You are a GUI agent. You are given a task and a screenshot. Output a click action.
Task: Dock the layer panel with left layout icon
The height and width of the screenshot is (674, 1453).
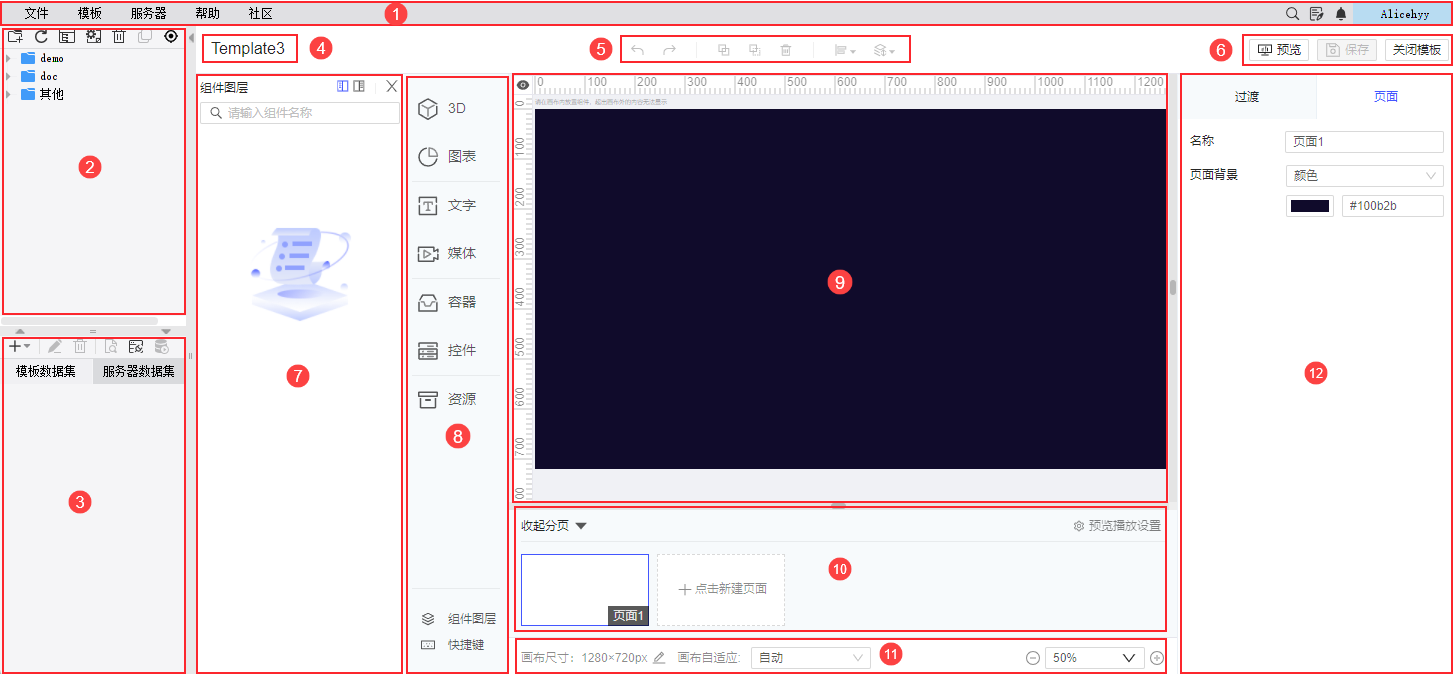[x=343, y=87]
